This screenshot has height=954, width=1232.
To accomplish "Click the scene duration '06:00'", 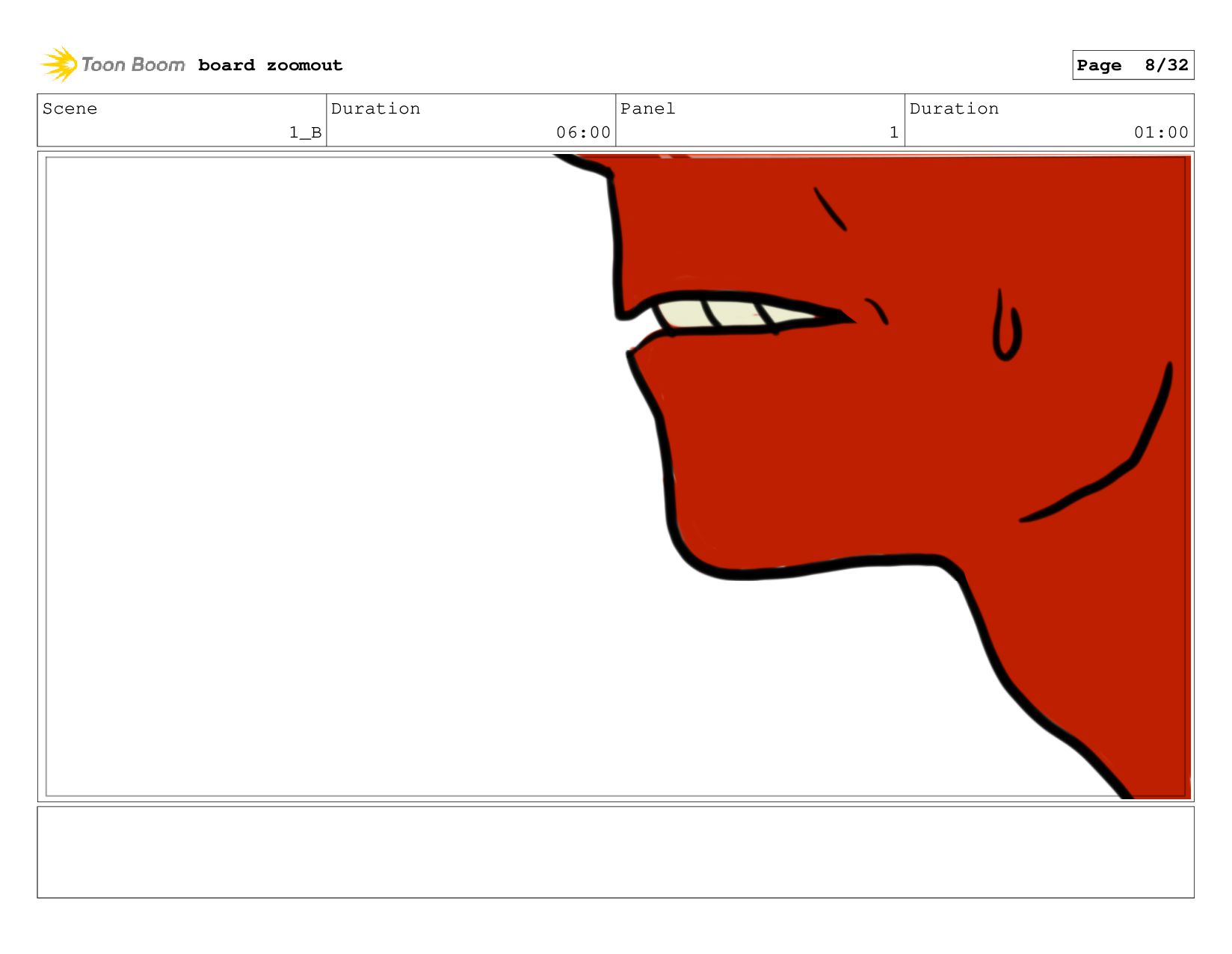I will [x=583, y=132].
